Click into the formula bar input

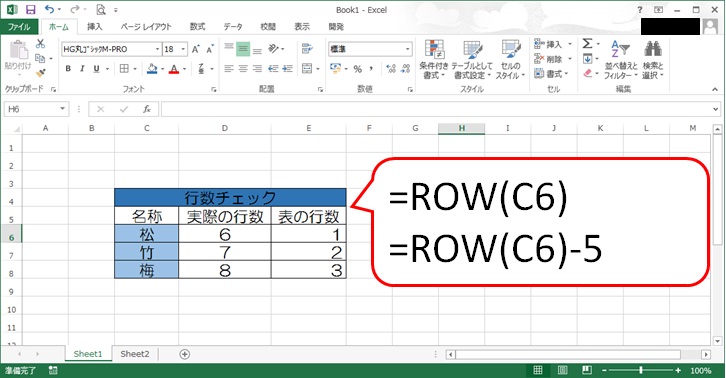point(435,109)
